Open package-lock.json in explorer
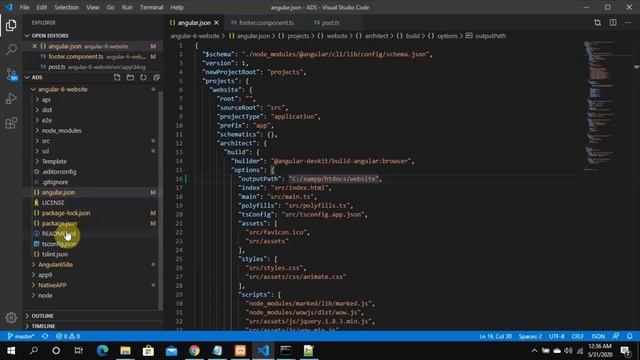Screen dimensions: 640x360 coord(66,213)
